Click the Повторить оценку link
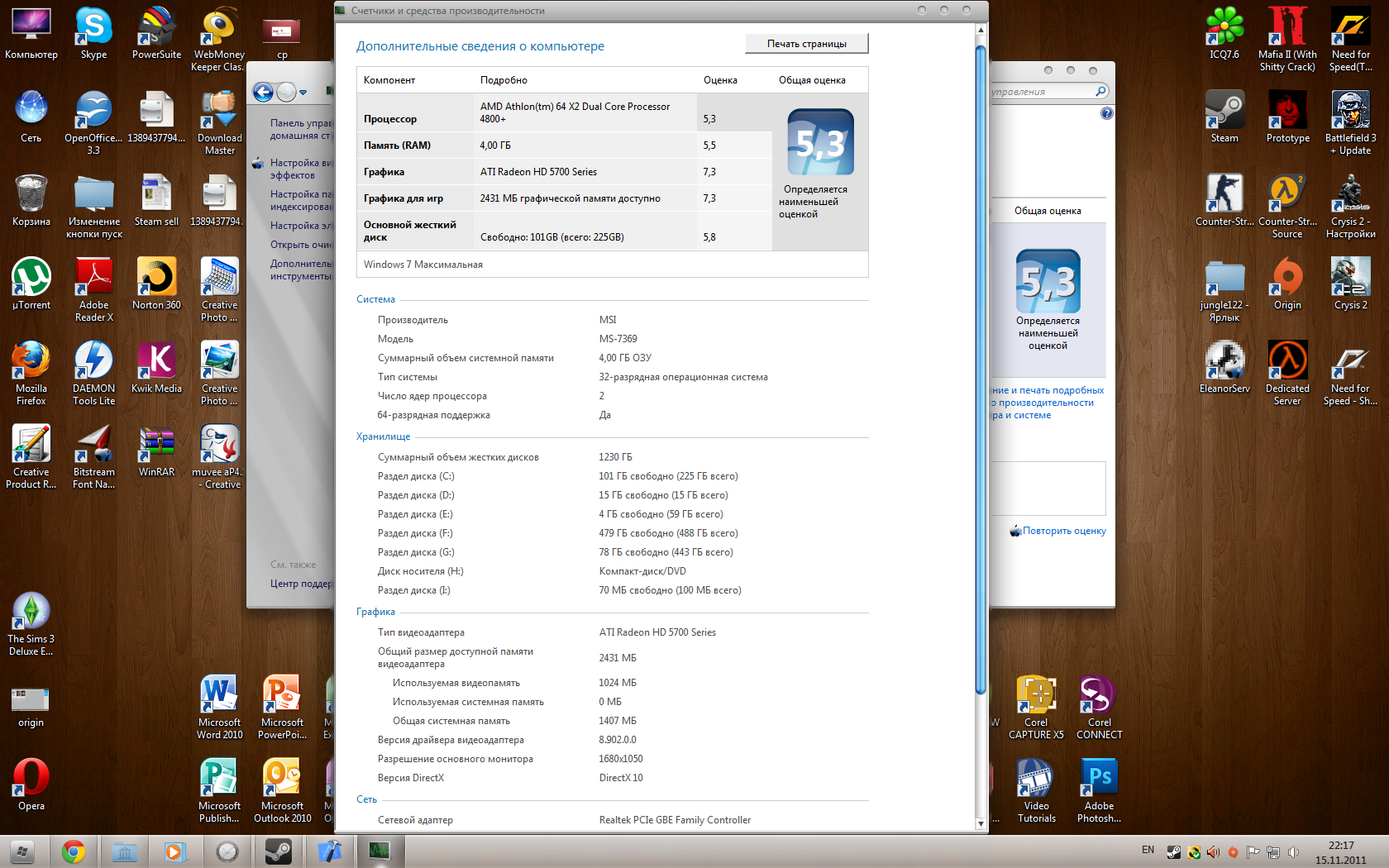Screen dimensions: 1389x868 pos(1064,531)
